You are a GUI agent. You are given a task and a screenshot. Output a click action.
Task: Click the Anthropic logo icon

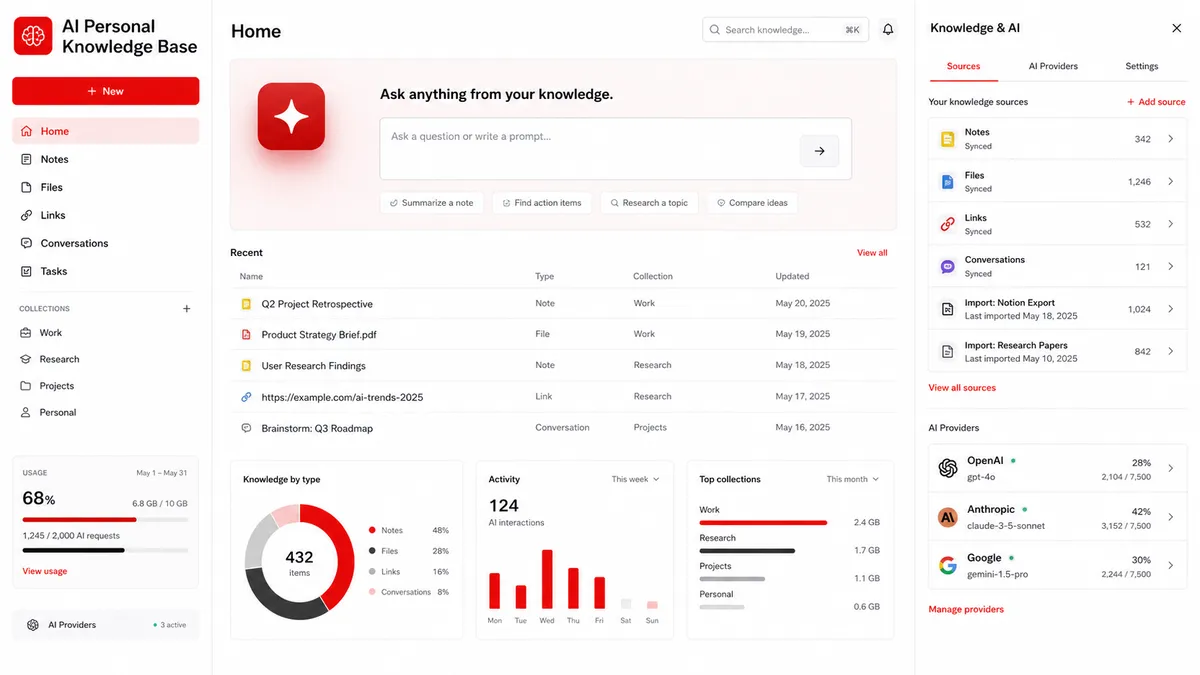point(948,517)
